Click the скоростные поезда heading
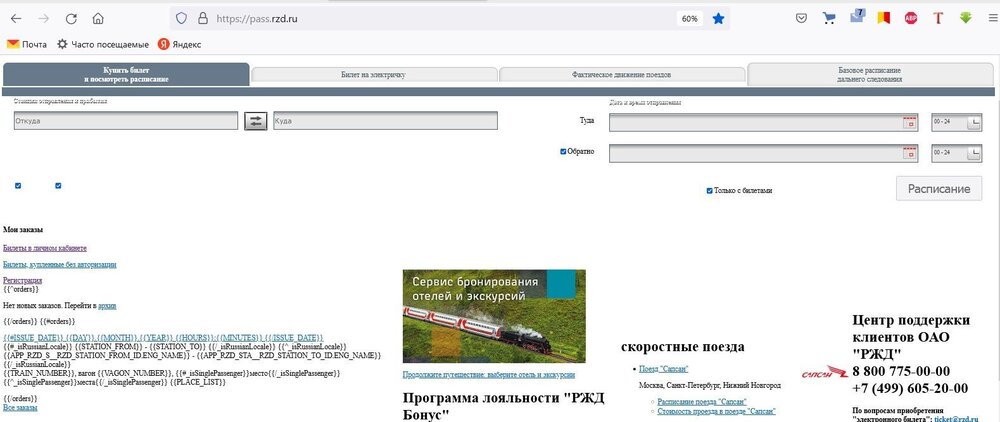Image resolution: width=1000 pixels, height=422 pixels. [x=682, y=347]
